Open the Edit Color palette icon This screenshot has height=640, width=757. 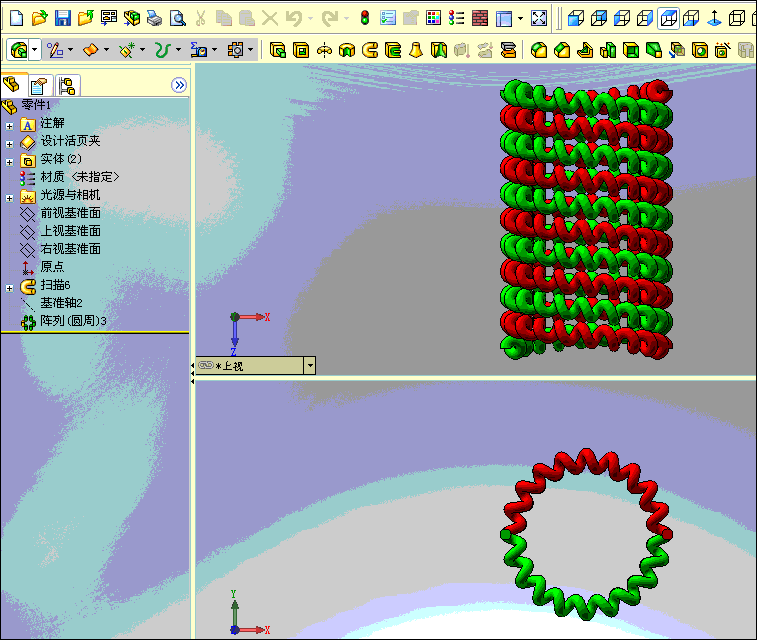(434, 18)
